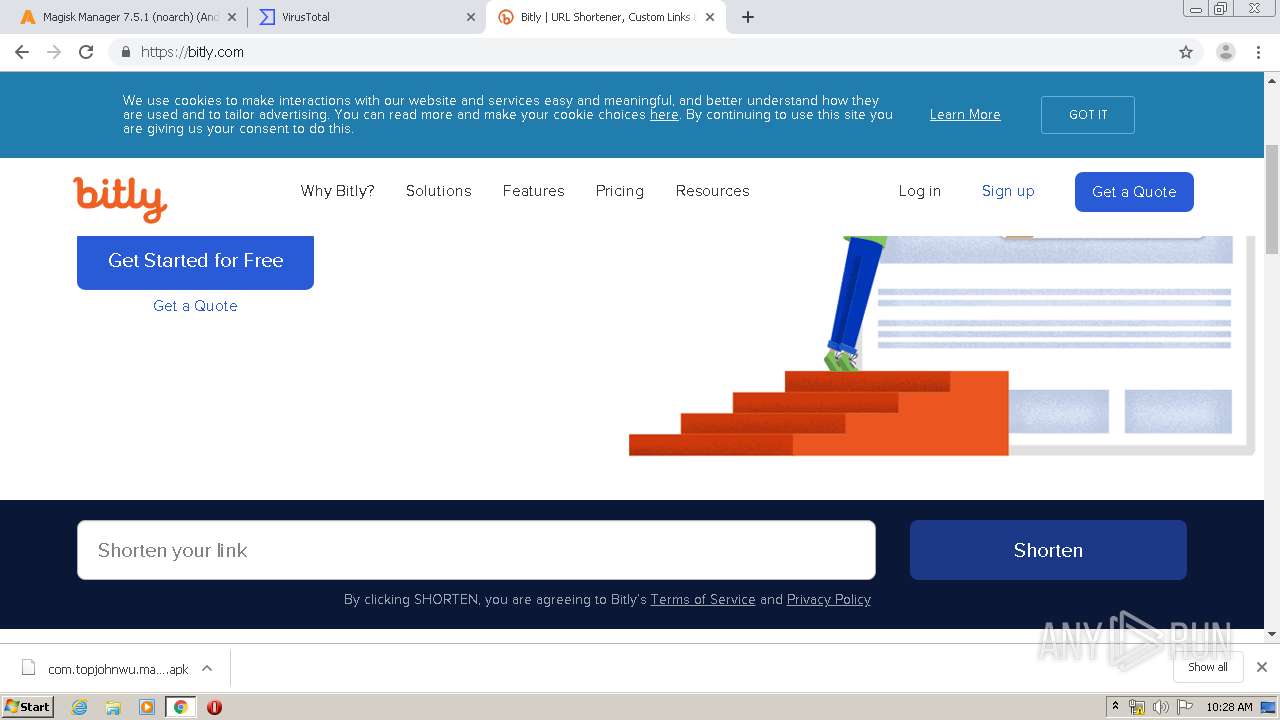
Task: Open the Solutions menu
Action: click(438, 191)
